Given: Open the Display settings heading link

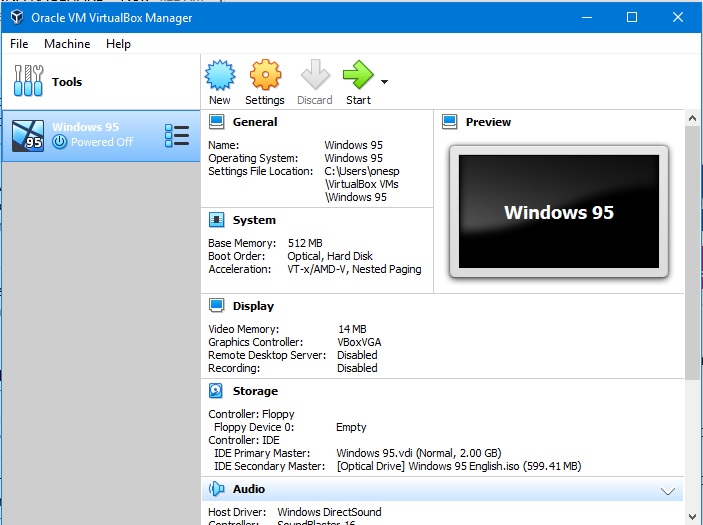Looking at the screenshot, I should point(253,306).
